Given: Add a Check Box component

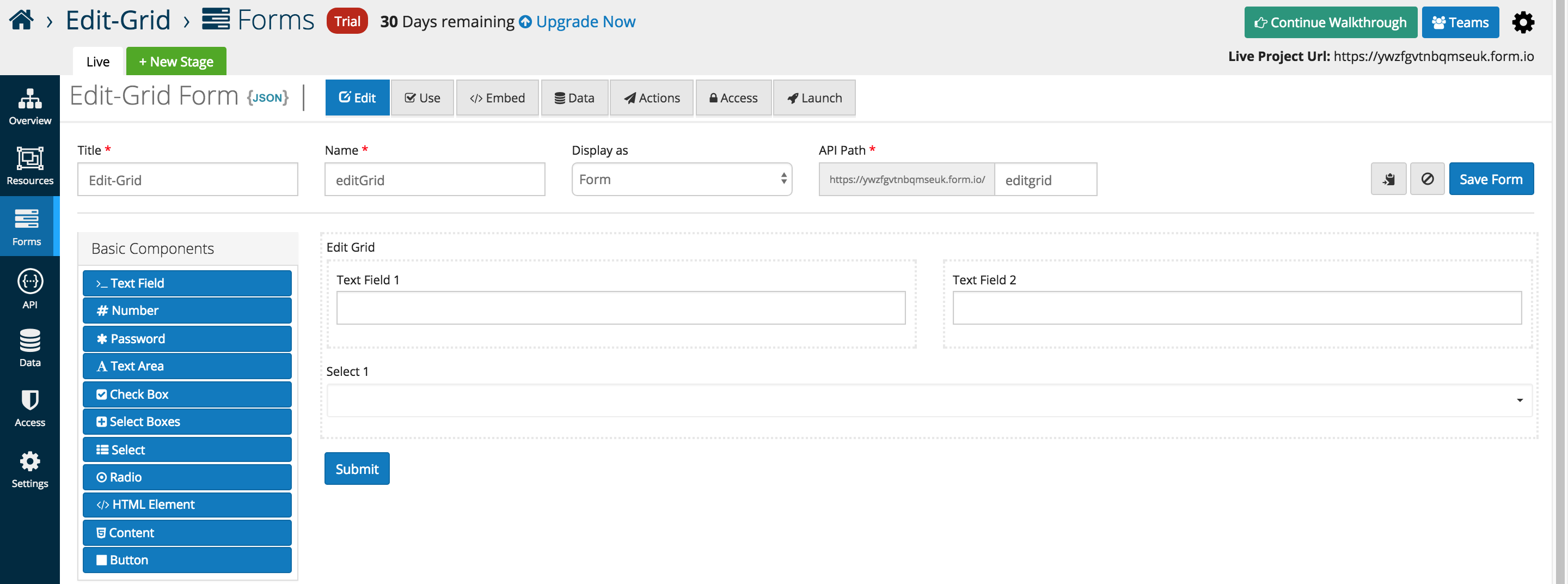Looking at the screenshot, I should point(187,394).
